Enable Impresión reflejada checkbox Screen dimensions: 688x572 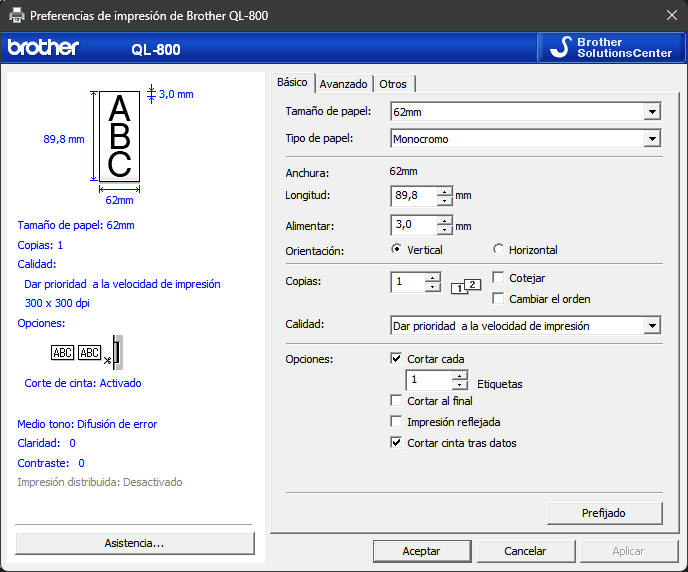pyautogui.click(x=397, y=422)
